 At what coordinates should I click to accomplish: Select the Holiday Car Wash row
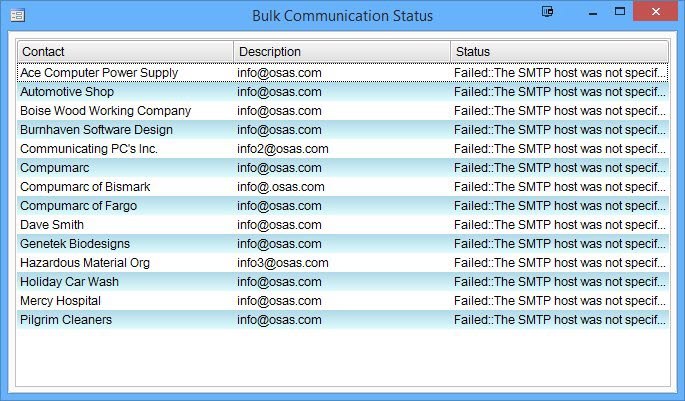(69, 282)
